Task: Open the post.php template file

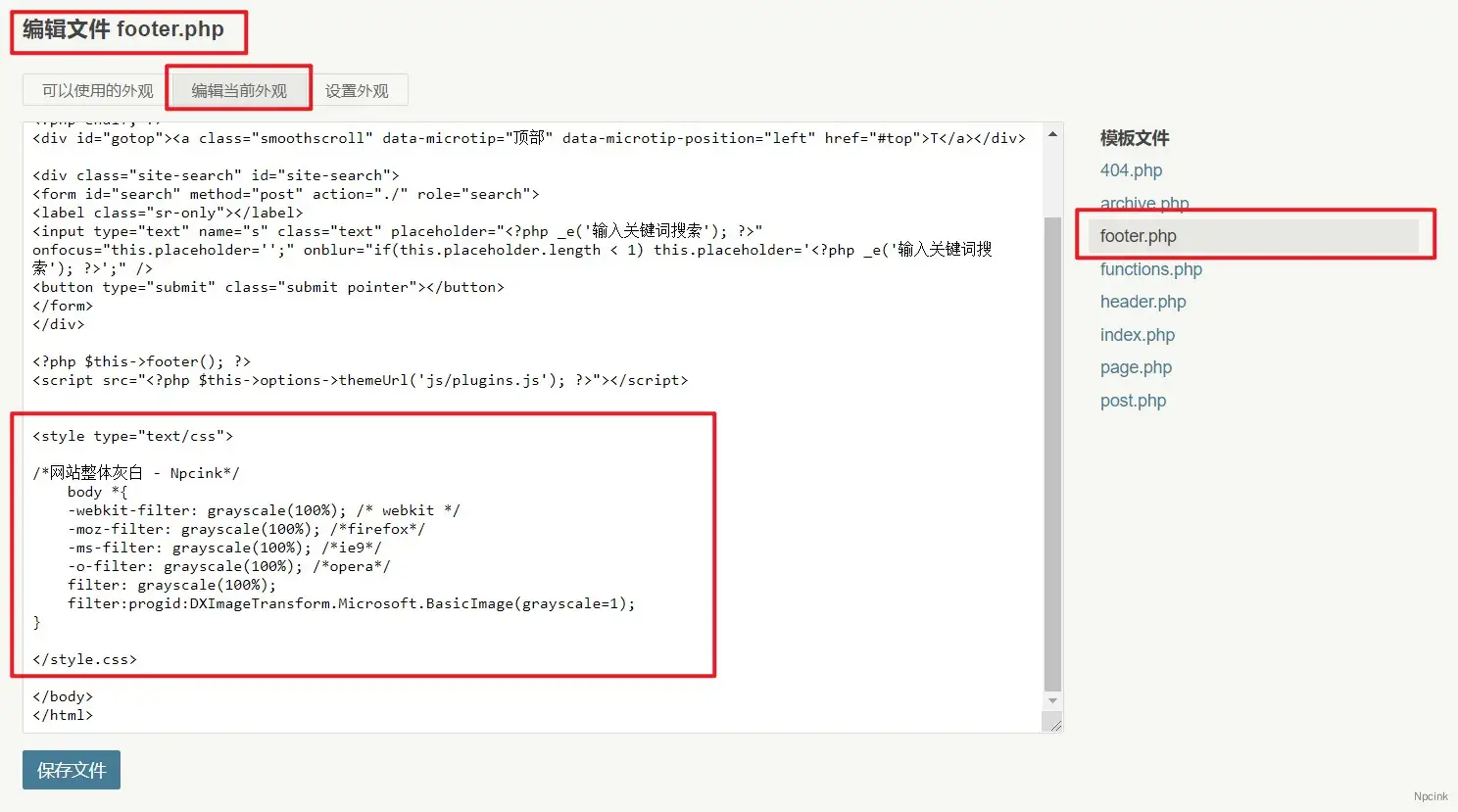Action: [x=1133, y=401]
